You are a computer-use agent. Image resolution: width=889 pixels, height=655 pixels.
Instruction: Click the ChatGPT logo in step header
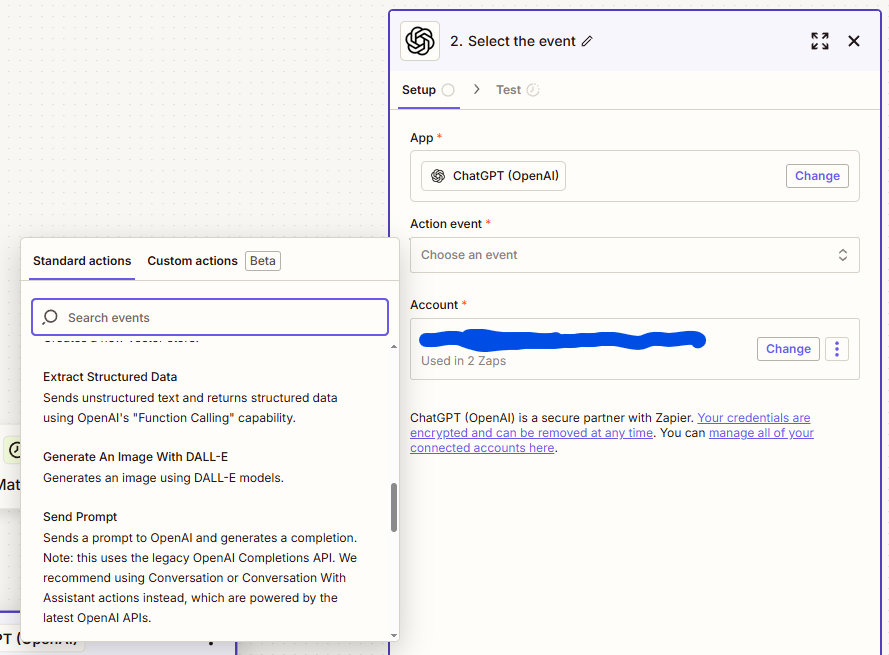click(420, 41)
